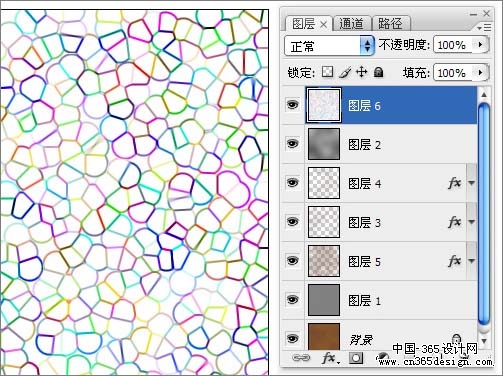
Task: Switch to the 通道 tab
Action: tap(352, 24)
